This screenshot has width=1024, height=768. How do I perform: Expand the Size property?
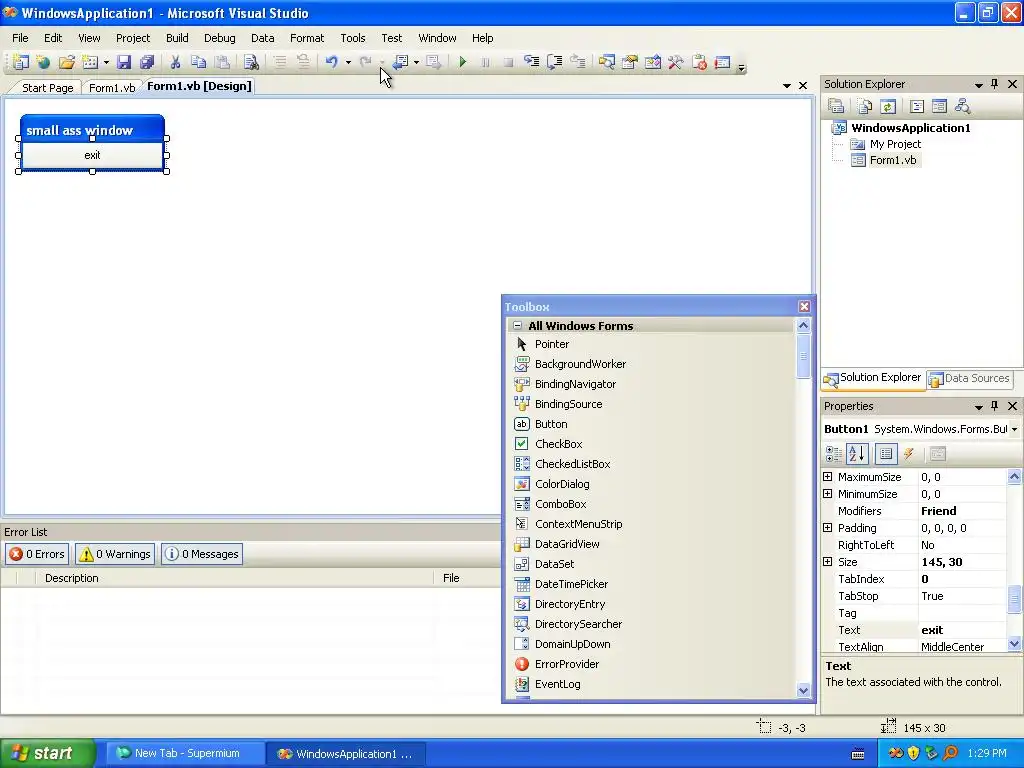pyautogui.click(x=827, y=562)
